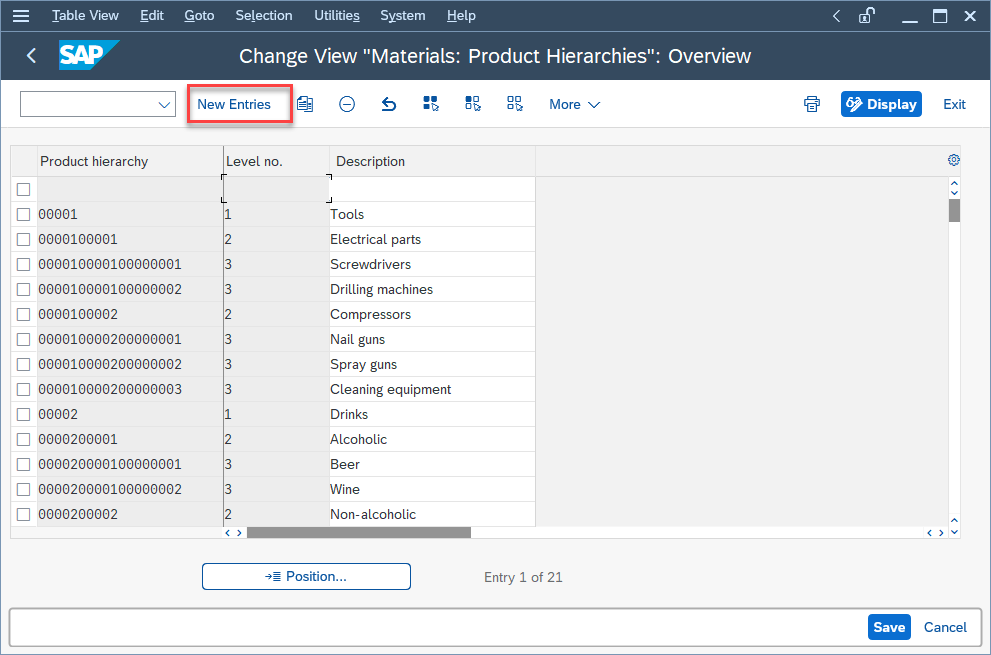Click the Deselect All icon
This screenshot has height=655, width=991.
click(x=515, y=104)
